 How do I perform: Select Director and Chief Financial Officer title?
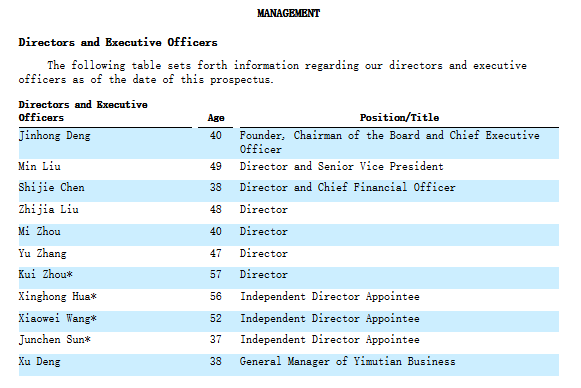coord(347,188)
